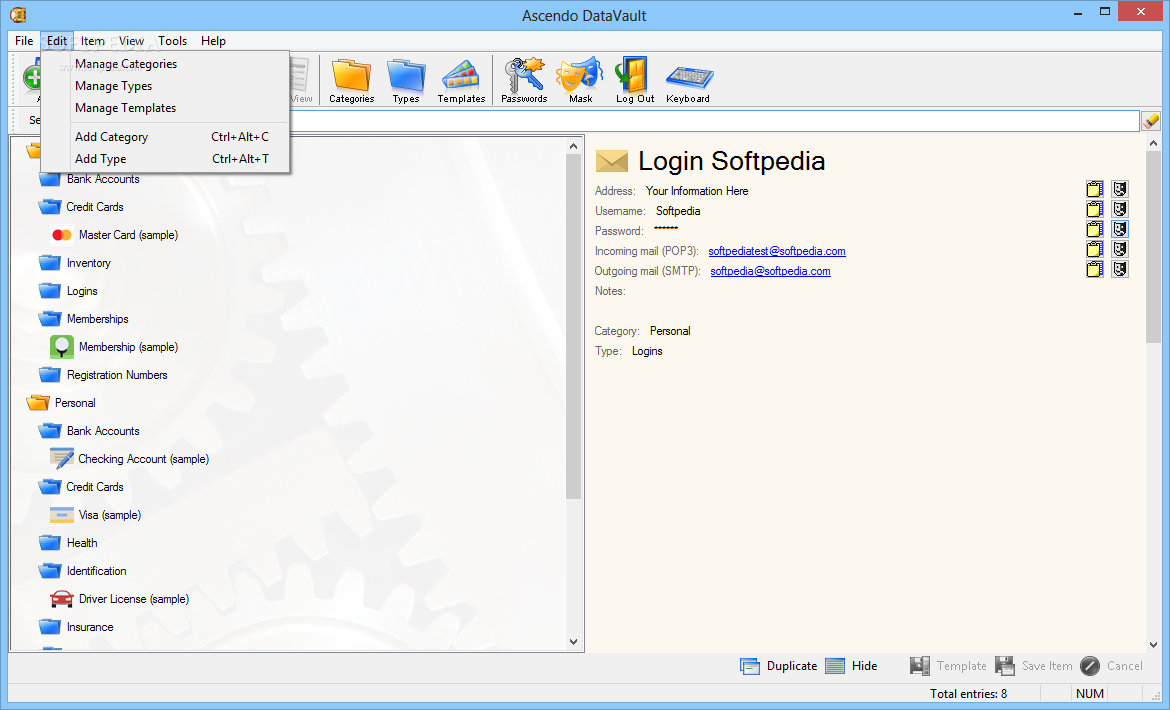Click the Save Item button
This screenshot has width=1170, height=710.
[1033, 666]
